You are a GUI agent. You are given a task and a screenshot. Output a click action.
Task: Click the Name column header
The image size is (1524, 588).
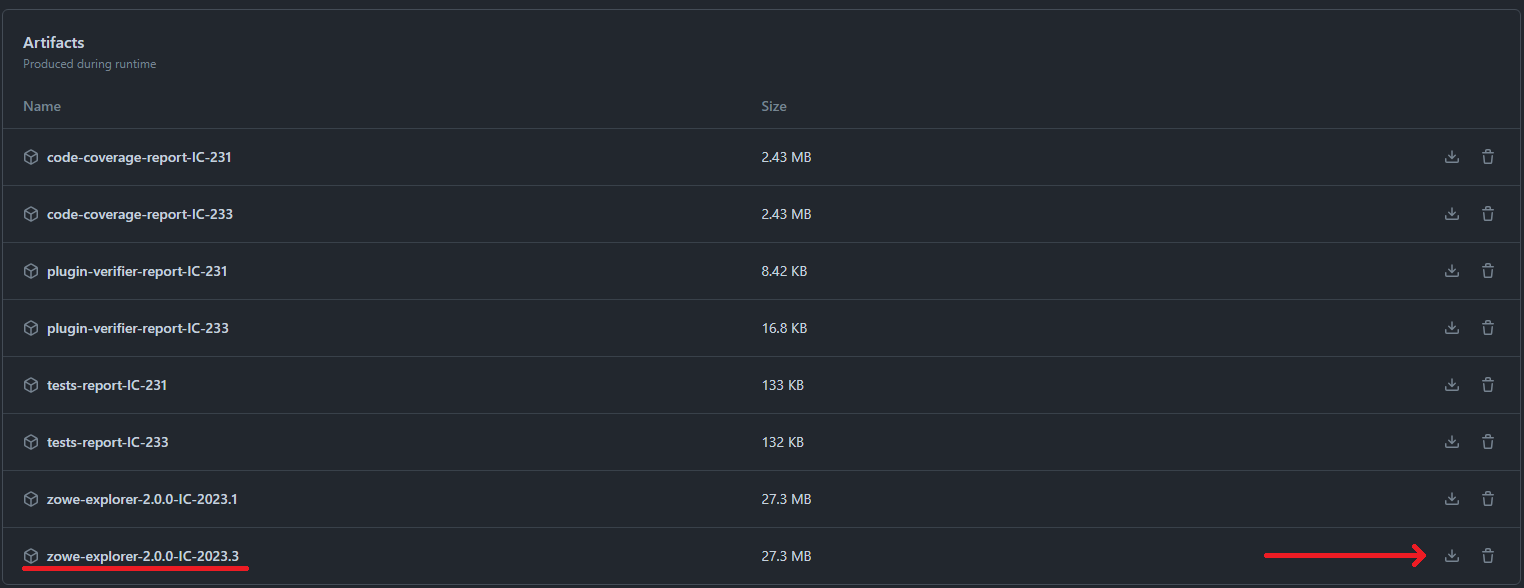pyautogui.click(x=42, y=106)
